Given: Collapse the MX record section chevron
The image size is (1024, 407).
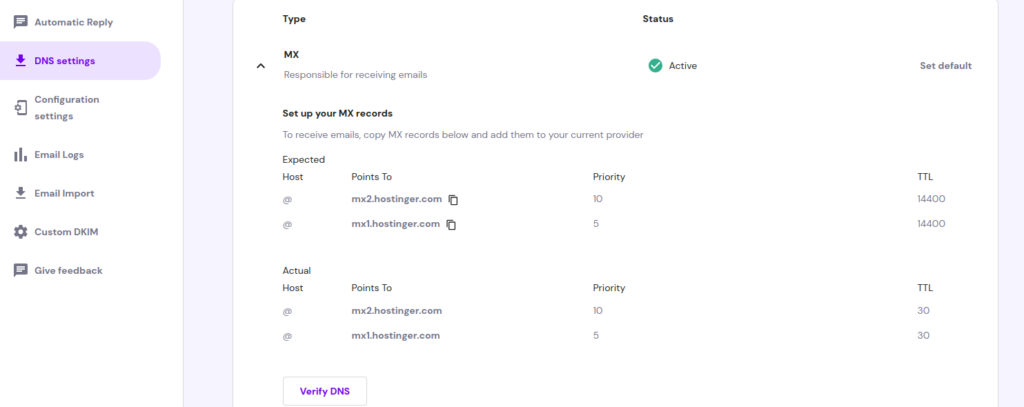Looking at the screenshot, I should pos(261,66).
